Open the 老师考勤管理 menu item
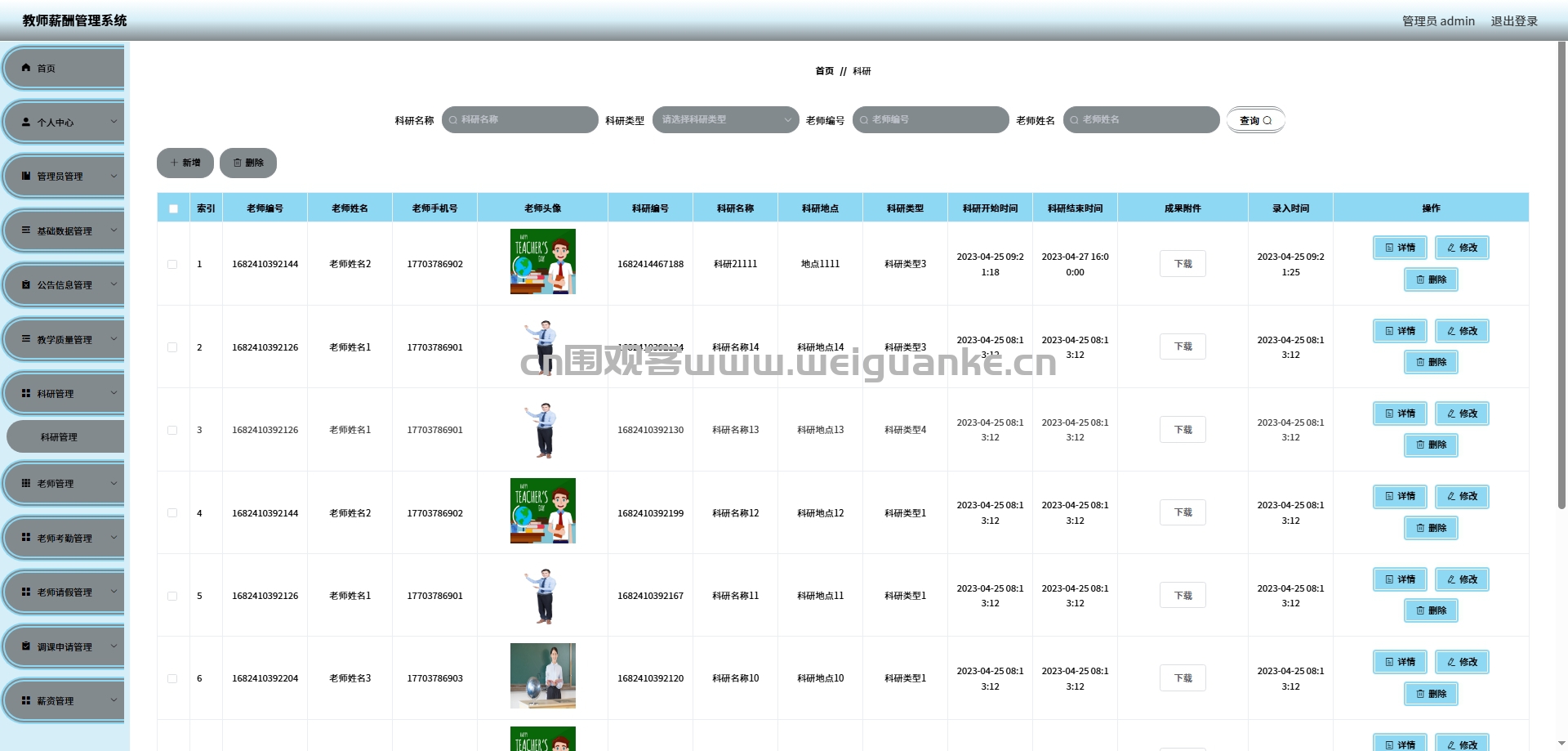This screenshot has width=1568, height=751. 65,538
